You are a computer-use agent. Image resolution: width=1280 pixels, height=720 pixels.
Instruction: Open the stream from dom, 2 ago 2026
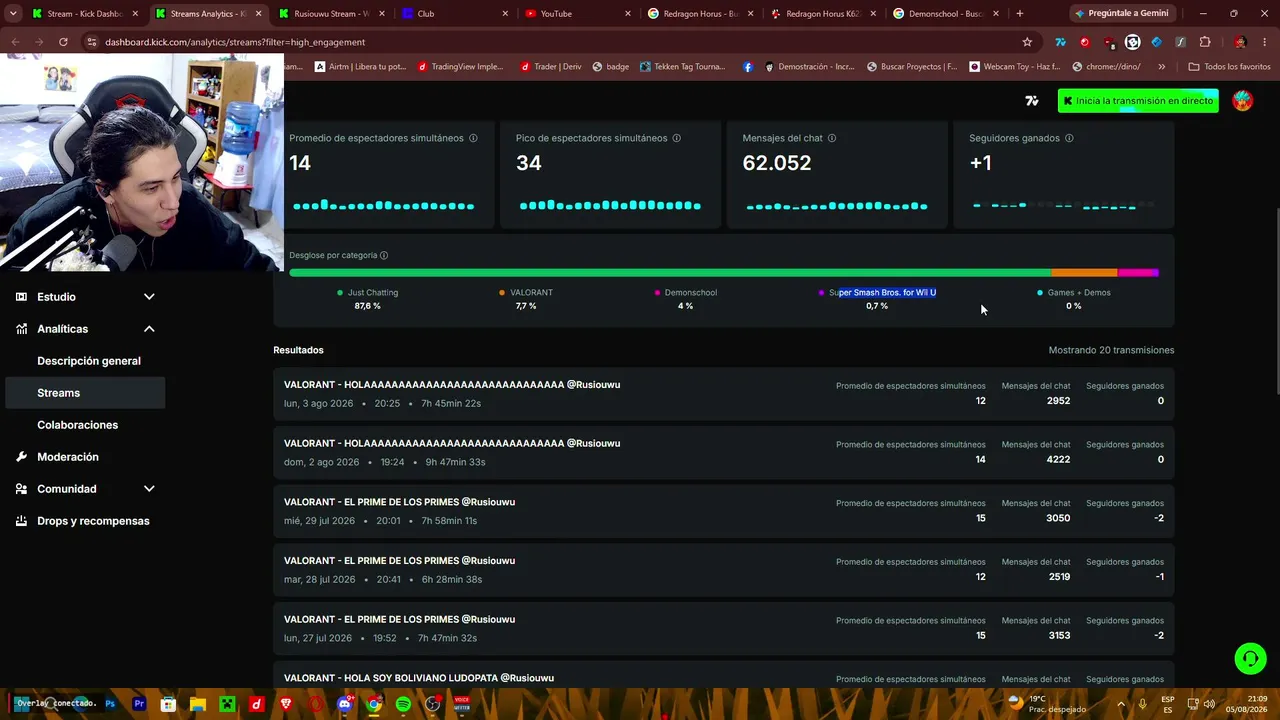[x=724, y=452]
